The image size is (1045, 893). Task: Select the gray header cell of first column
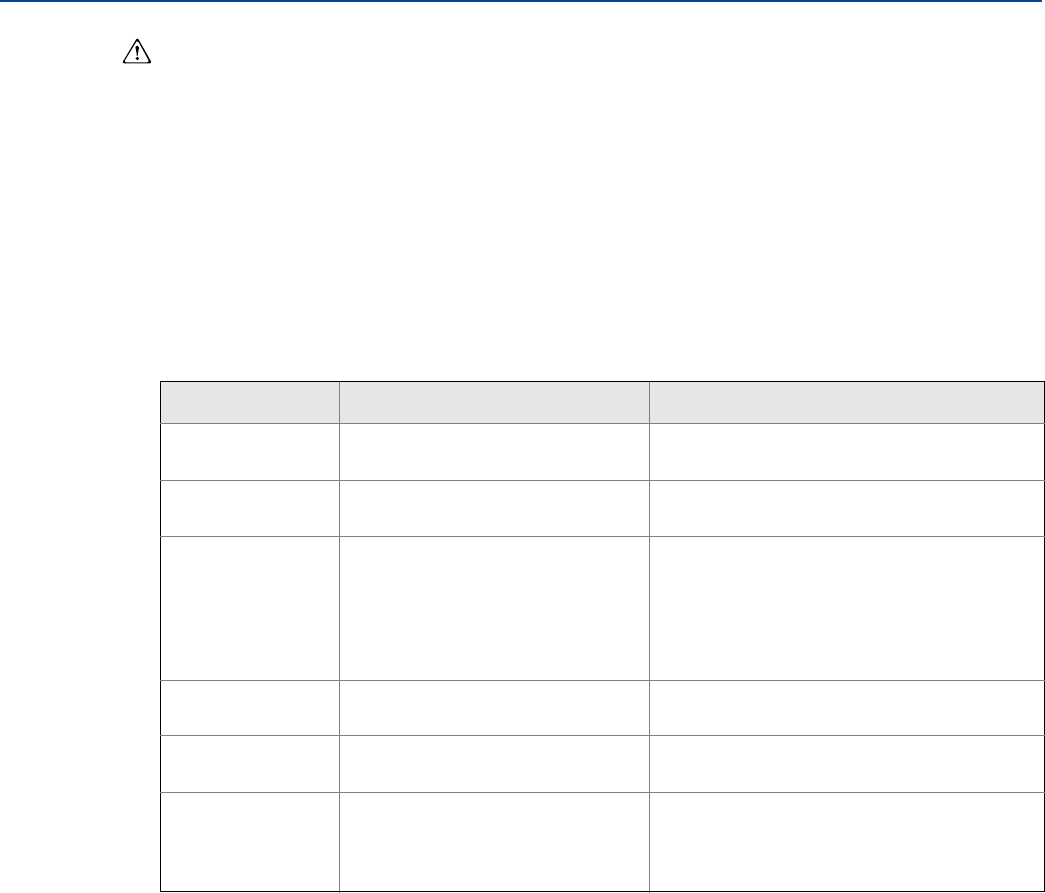tap(250, 403)
